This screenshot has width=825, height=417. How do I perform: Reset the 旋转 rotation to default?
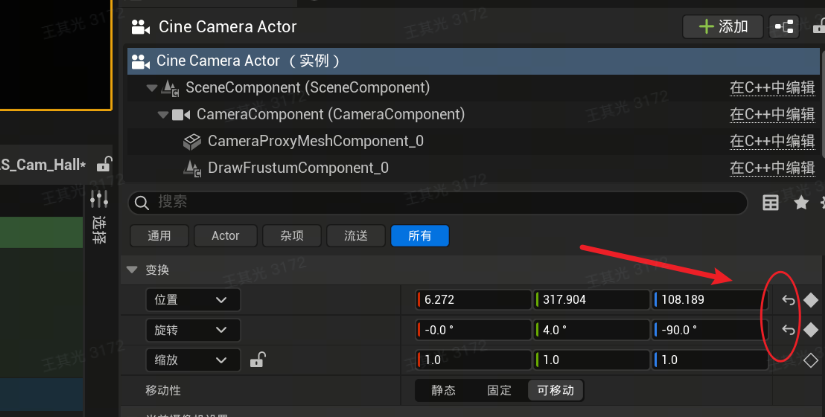click(788, 330)
